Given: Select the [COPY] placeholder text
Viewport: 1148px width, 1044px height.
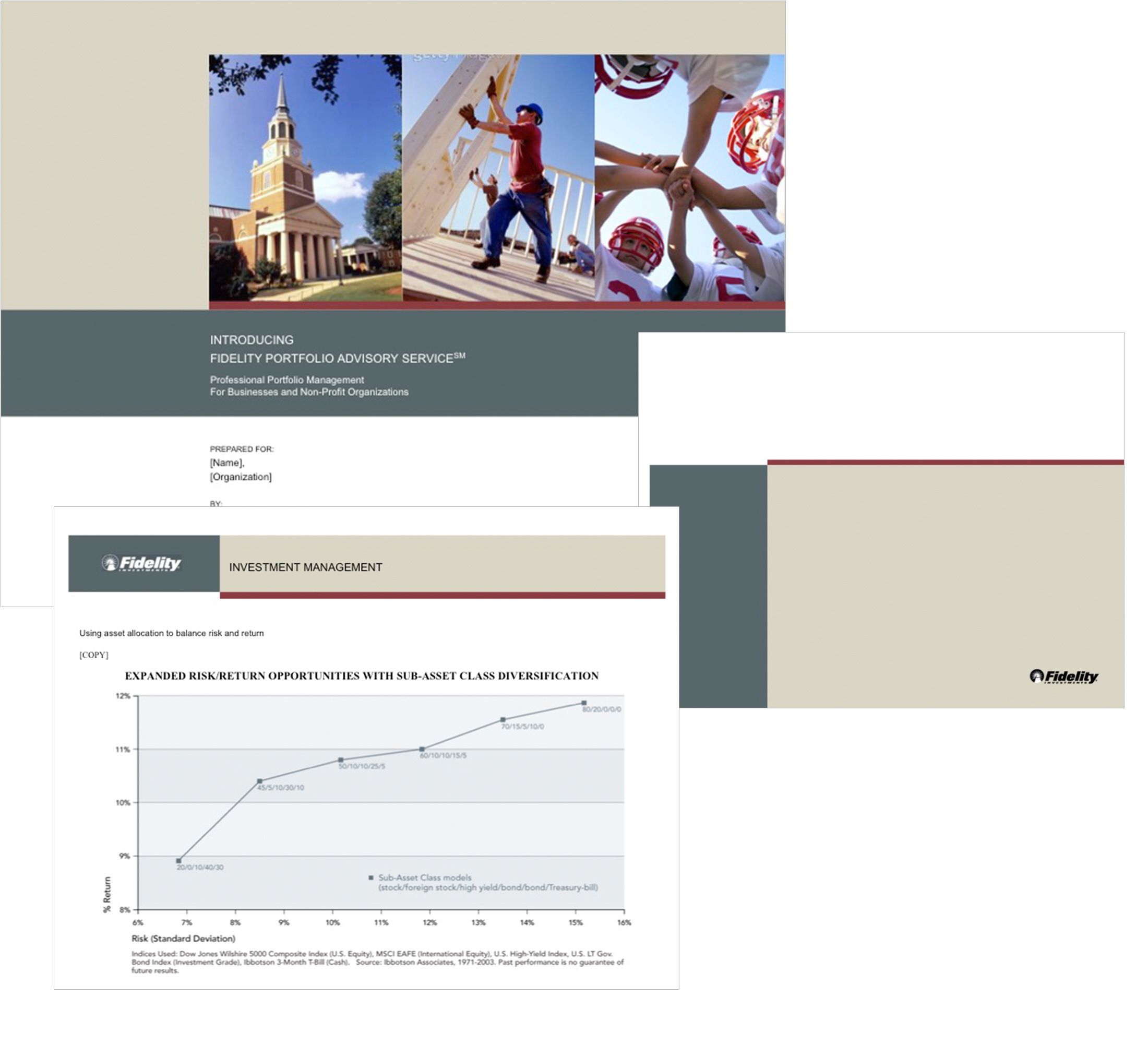Looking at the screenshot, I should point(93,655).
